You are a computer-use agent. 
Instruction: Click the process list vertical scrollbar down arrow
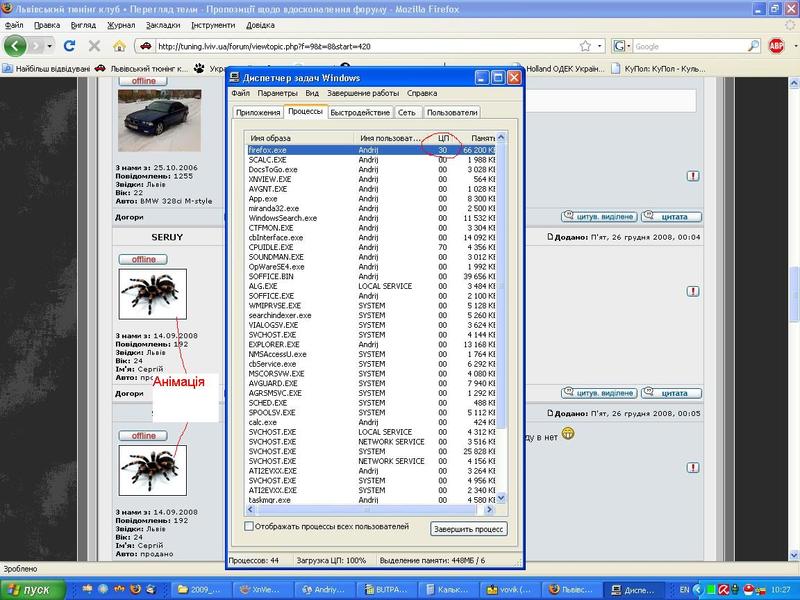point(501,498)
